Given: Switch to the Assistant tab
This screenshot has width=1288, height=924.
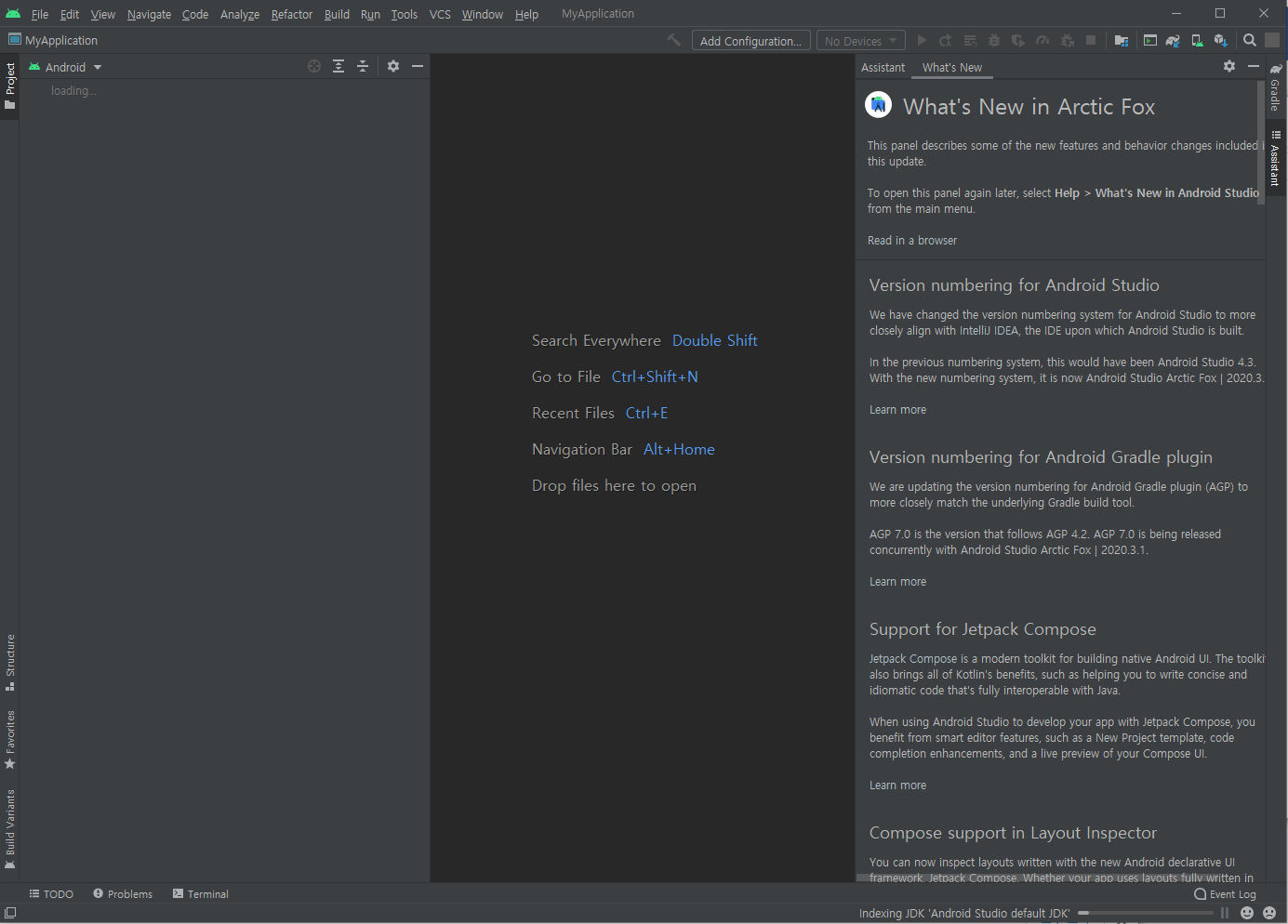Looking at the screenshot, I should coord(883,67).
